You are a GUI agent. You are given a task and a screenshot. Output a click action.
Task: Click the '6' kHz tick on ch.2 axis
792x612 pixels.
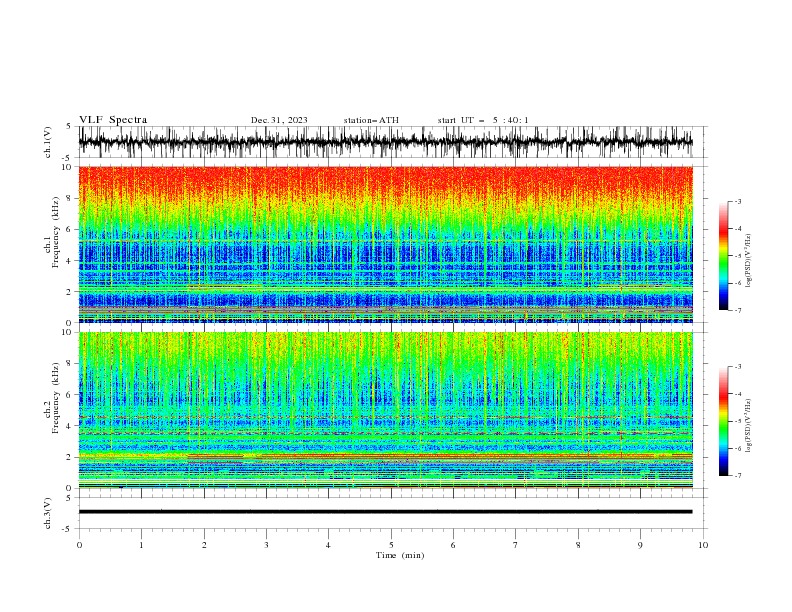point(70,395)
